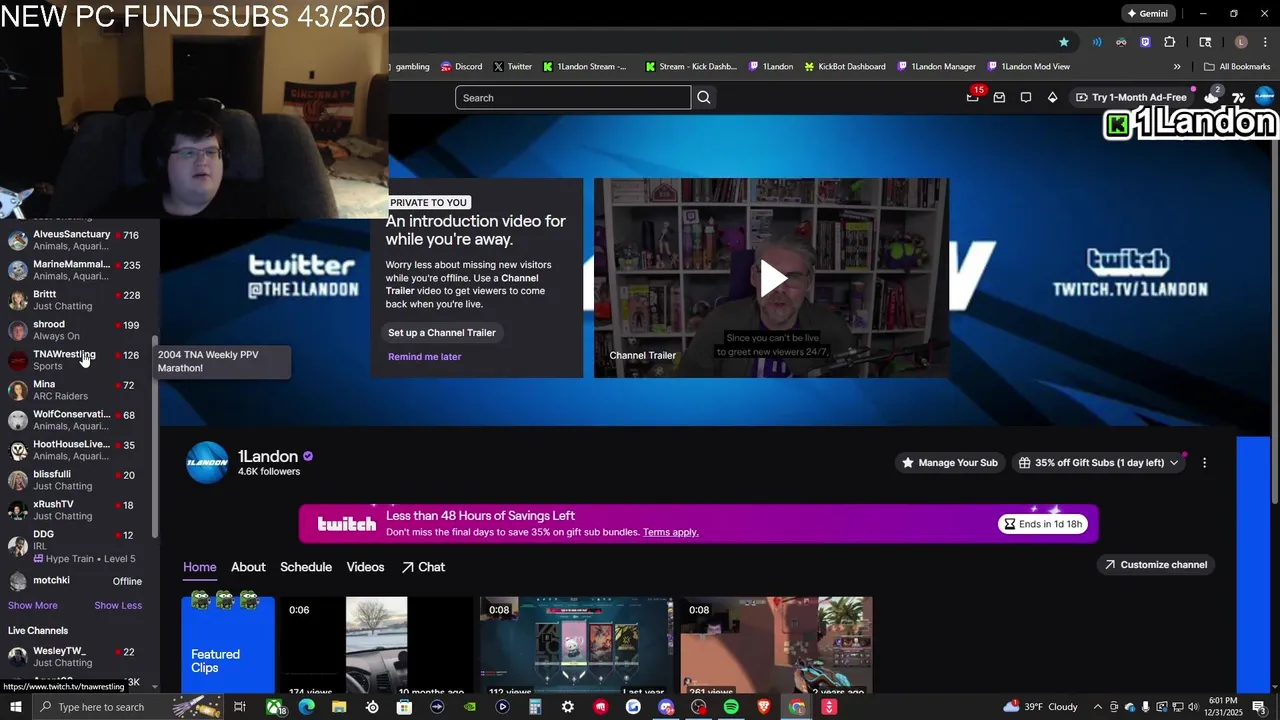The width and height of the screenshot is (1280, 720).
Task: Open shroud channel in sidebar
Action: coord(74,330)
